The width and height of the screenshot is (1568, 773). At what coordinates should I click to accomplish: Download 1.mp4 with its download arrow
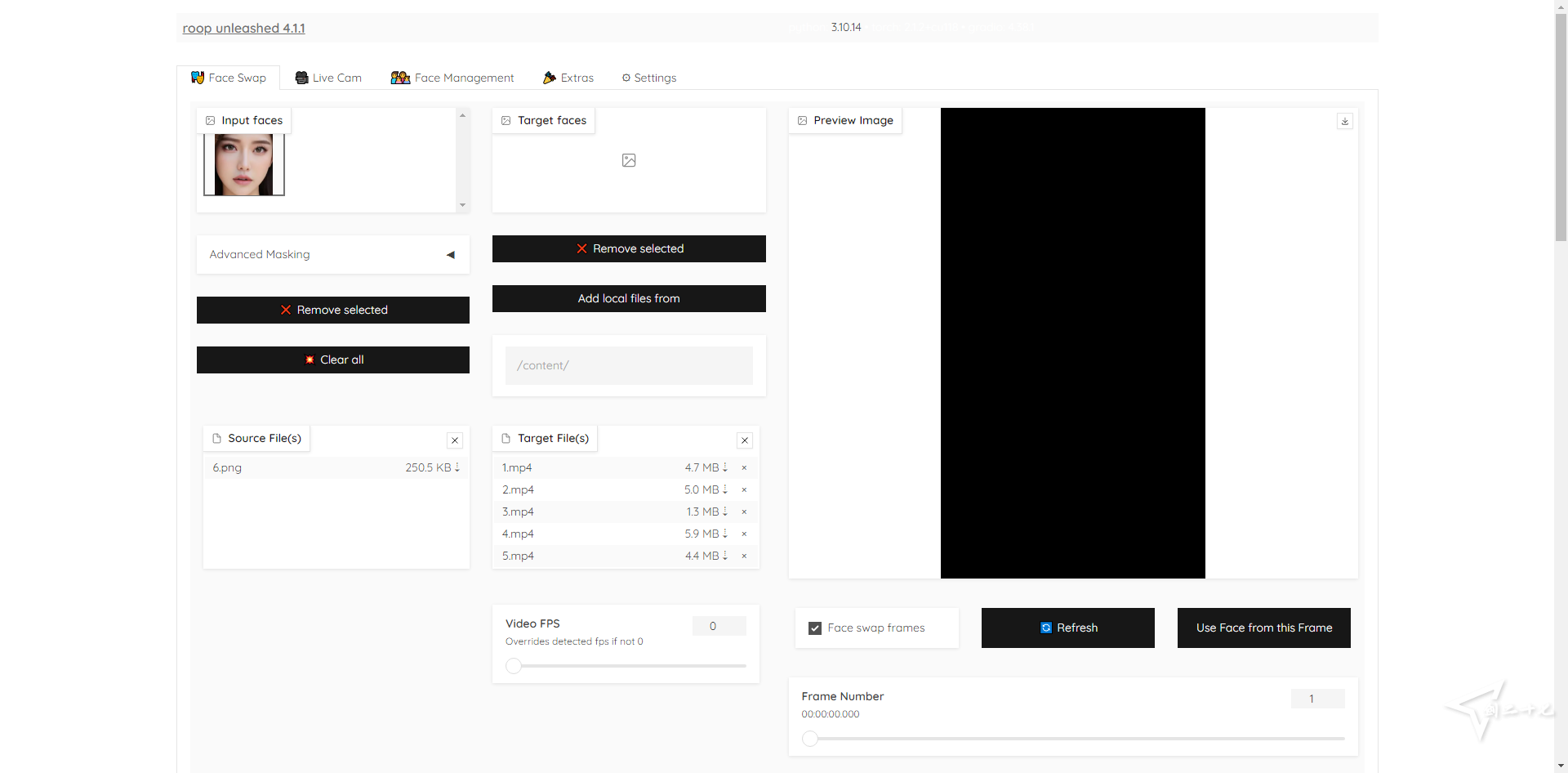(x=725, y=467)
